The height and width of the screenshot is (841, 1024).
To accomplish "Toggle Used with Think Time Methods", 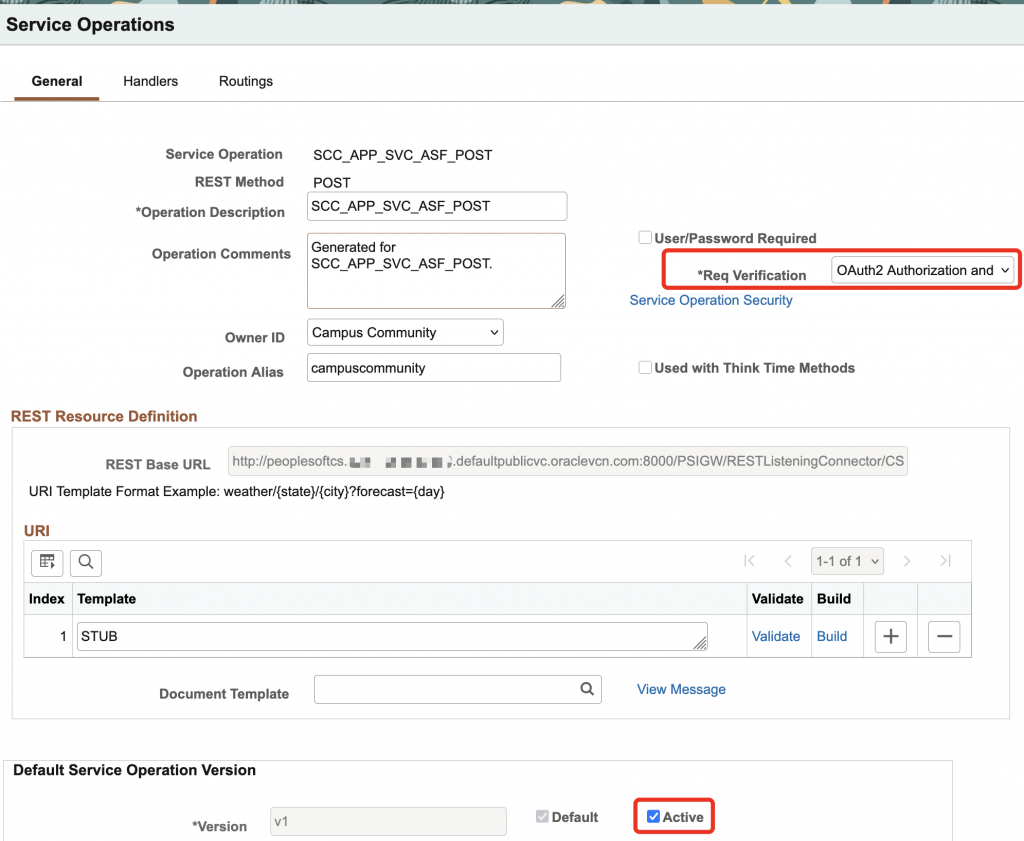I will (x=645, y=368).
